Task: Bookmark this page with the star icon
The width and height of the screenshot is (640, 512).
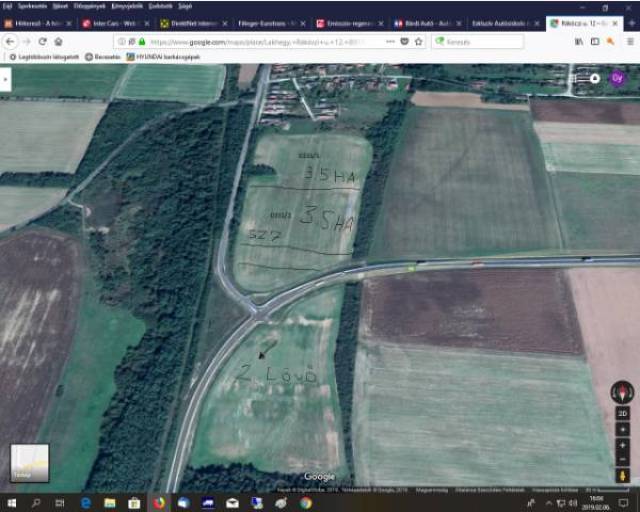Action: point(417,41)
